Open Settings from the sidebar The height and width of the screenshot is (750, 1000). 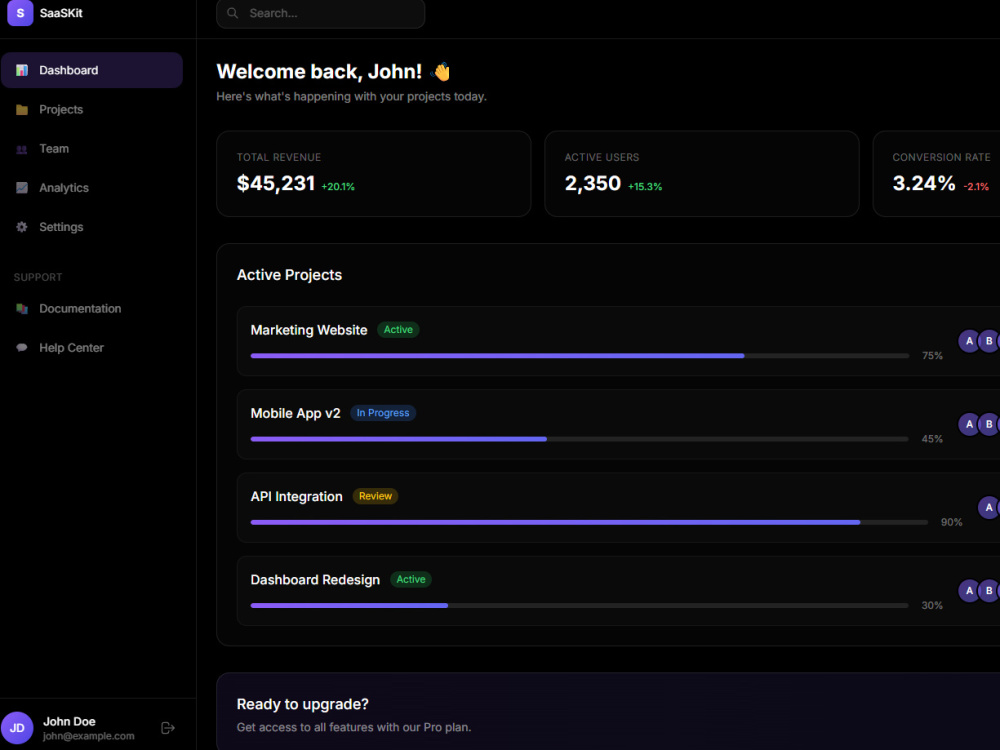click(x=92, y=227)
